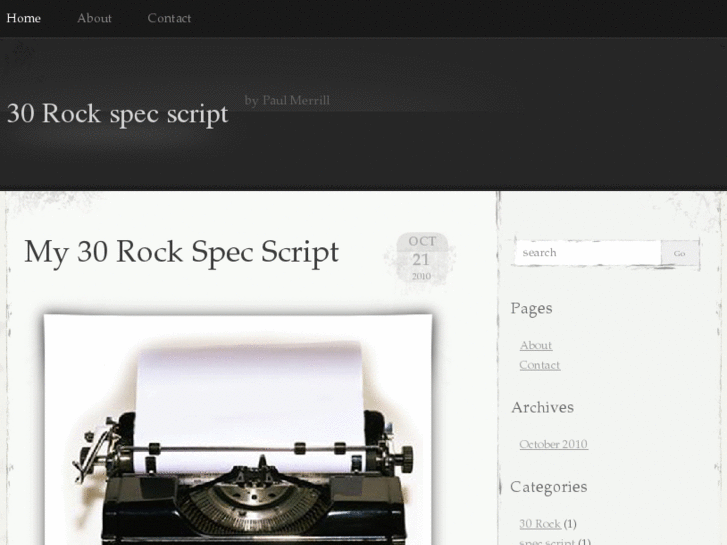Click the 'by Paul Merrill' tagline
This screenshot has width=727, height=545.
(x=287, y=101)
